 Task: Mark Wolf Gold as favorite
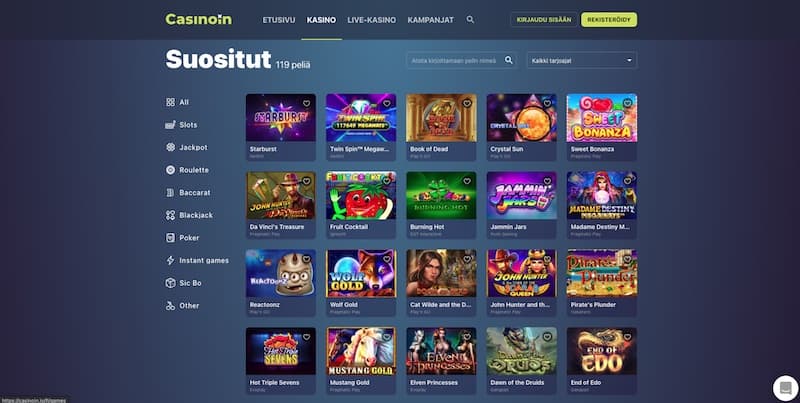coord(387,259)
